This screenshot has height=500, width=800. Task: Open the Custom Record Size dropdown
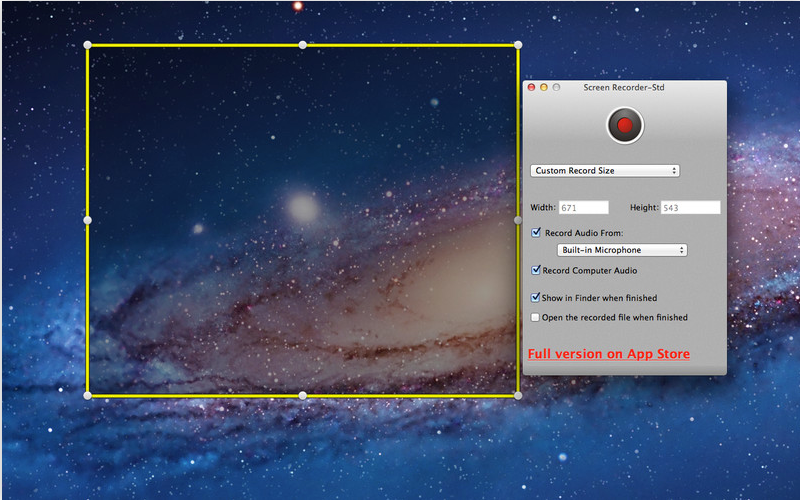605,170
